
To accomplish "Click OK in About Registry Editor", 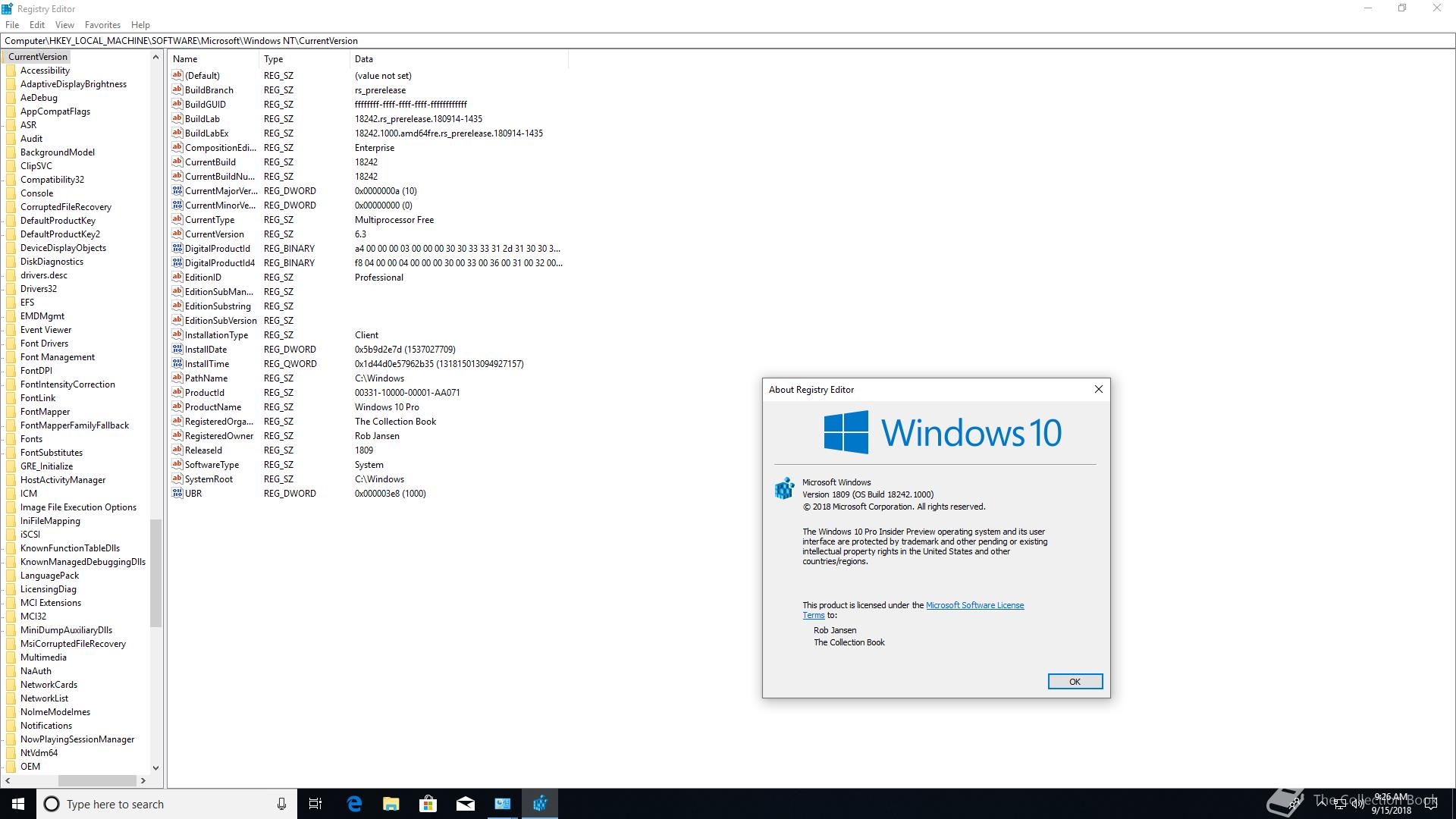I will tap(1075, 681).
